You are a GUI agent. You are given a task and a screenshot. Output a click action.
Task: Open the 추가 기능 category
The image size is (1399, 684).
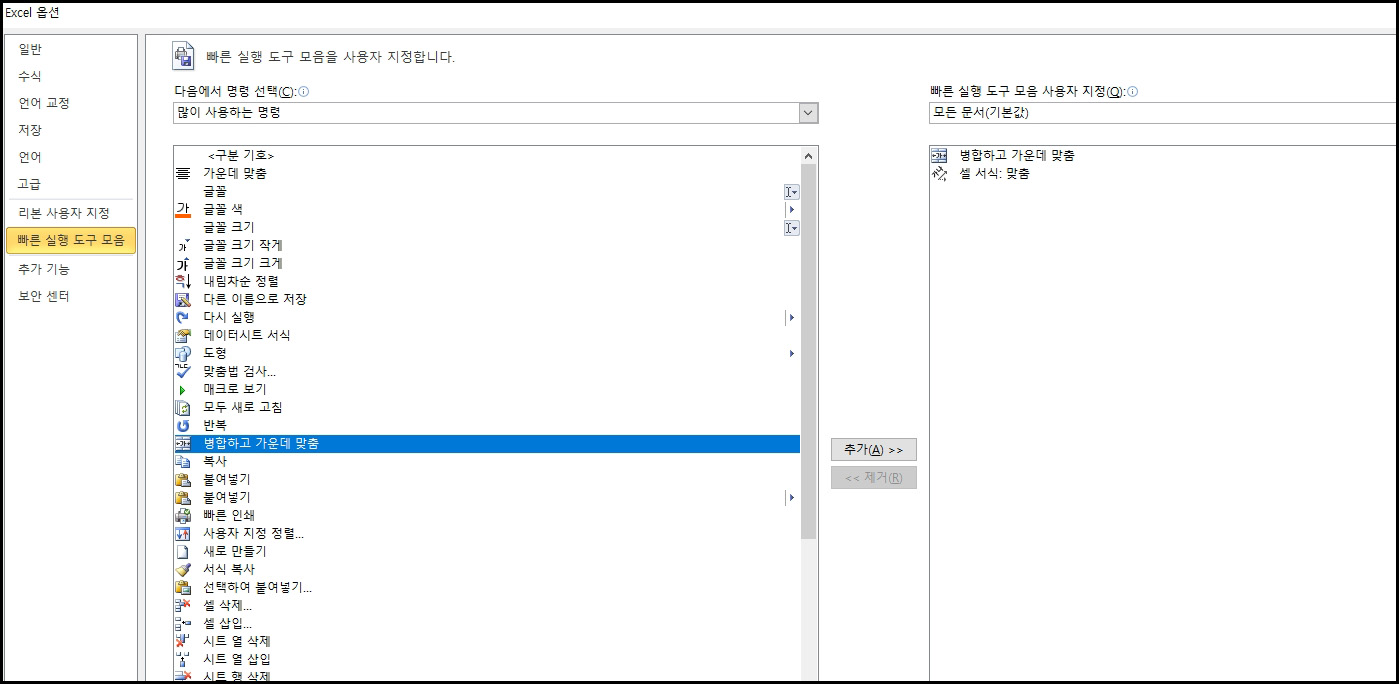[71, 269]
